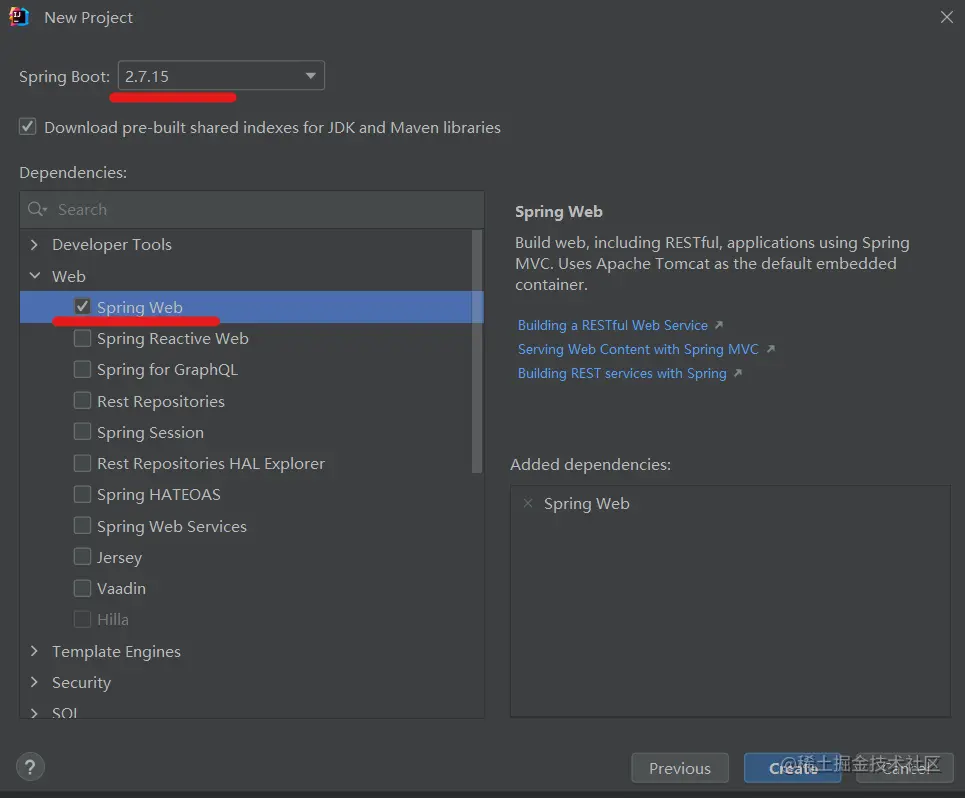Click the IntelliJ IDEA logo icon
Screen dimensions: 965x798
(19, 17)
